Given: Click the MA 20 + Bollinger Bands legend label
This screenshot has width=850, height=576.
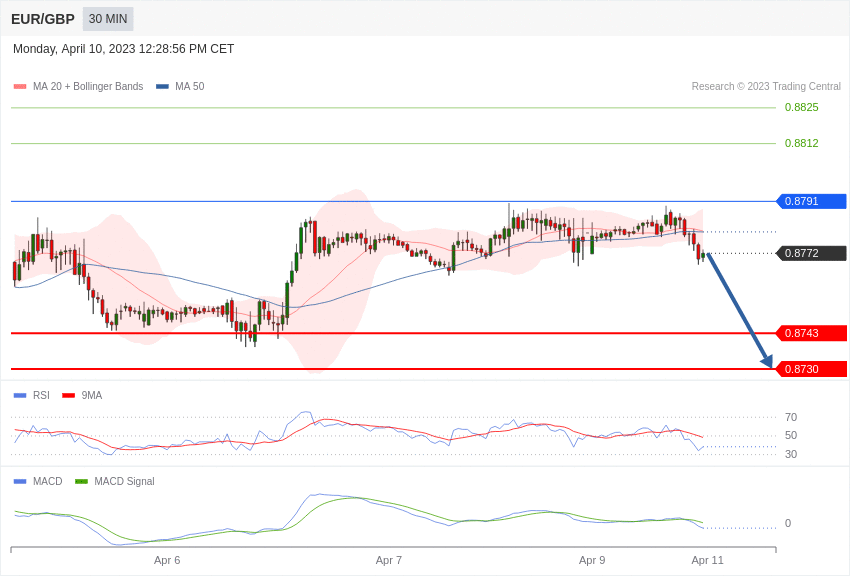Looking at the screenshot, I should [88, 86].
